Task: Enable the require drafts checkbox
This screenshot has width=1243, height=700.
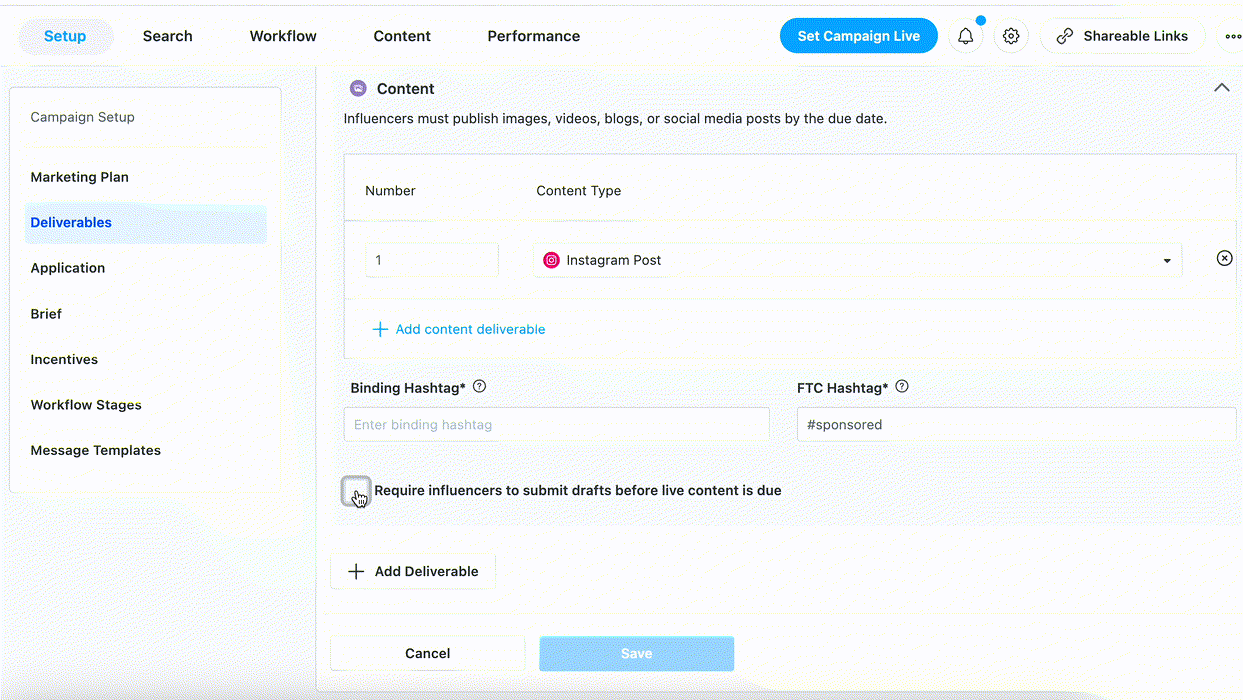Action: click(x=356, y=490)
